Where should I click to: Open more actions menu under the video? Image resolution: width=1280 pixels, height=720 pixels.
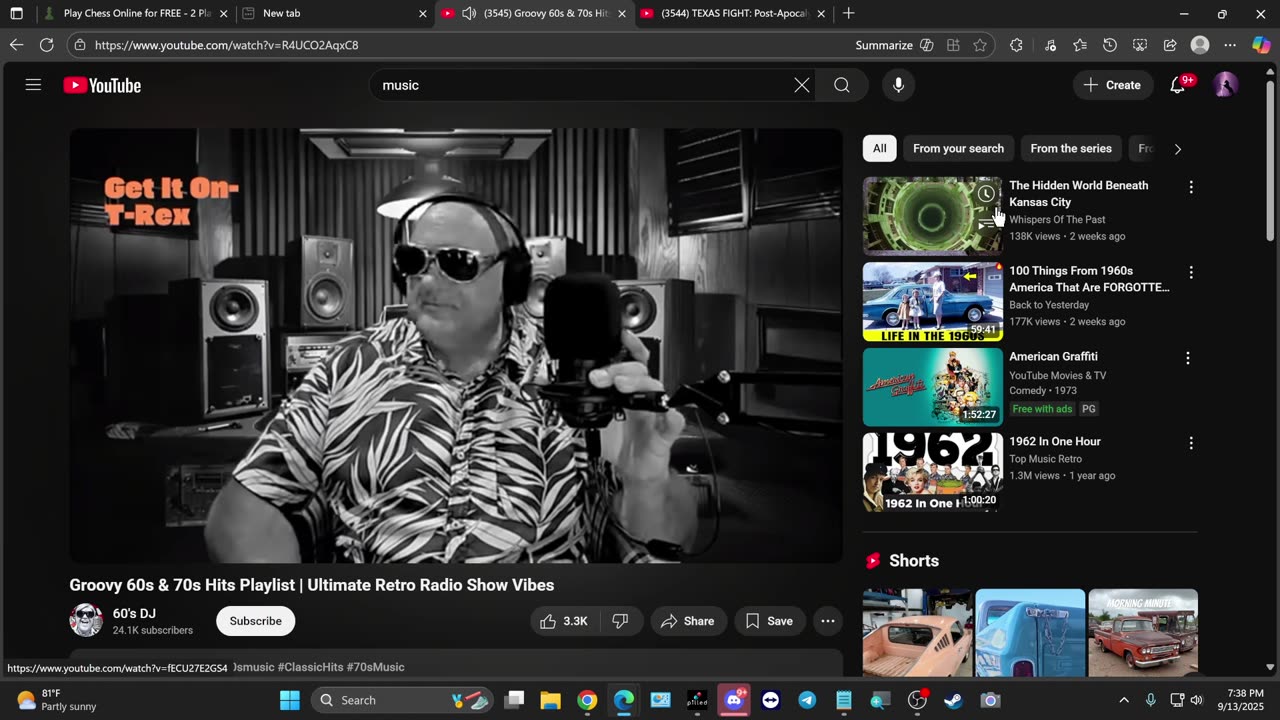pyautogui.click(x=828, y=621)
